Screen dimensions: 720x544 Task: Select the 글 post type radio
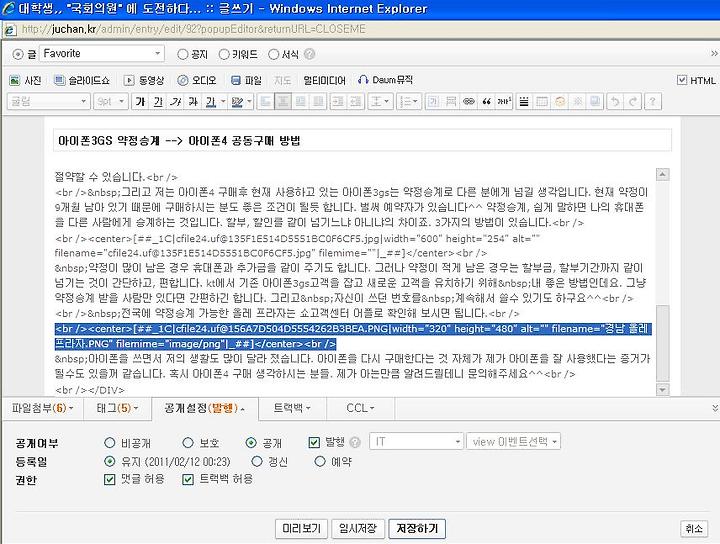click(x=17, y=54)
